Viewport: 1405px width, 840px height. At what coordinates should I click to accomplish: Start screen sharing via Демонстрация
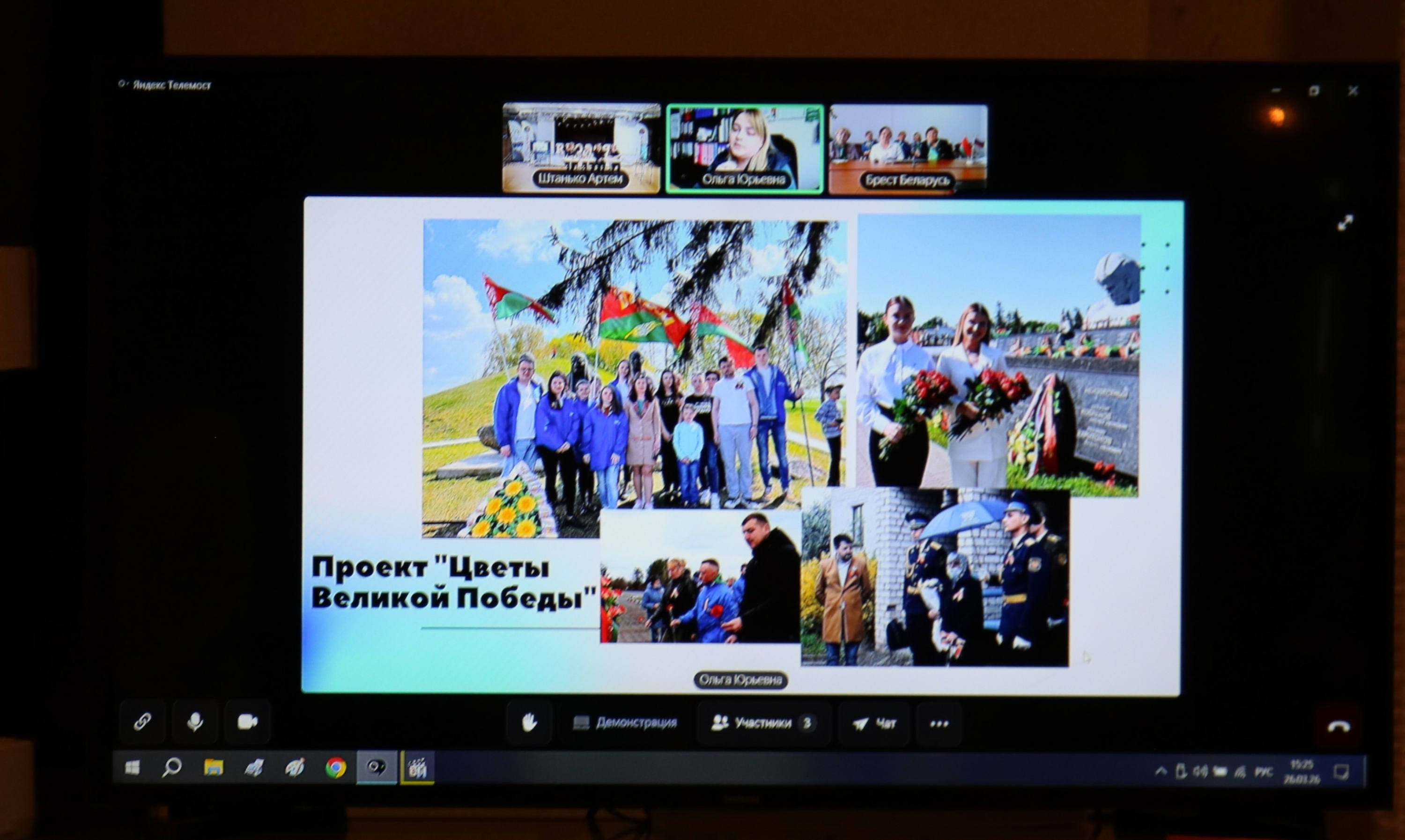pos(625,723)
